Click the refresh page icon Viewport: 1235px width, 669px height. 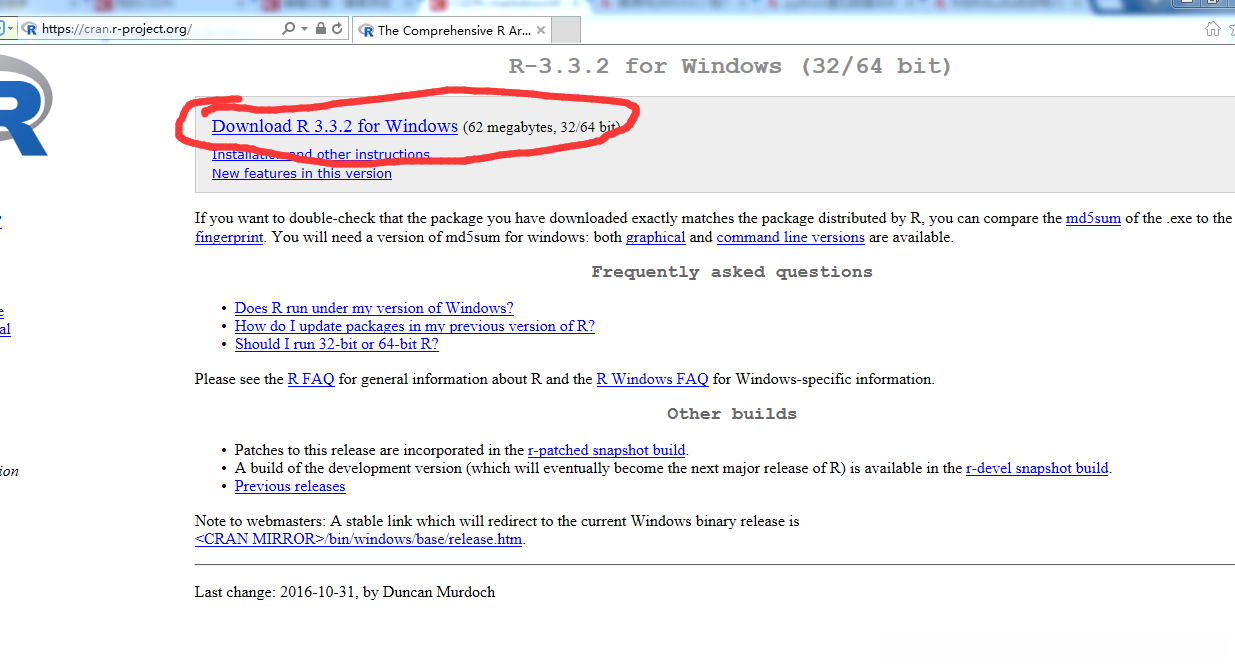(337, 29)
